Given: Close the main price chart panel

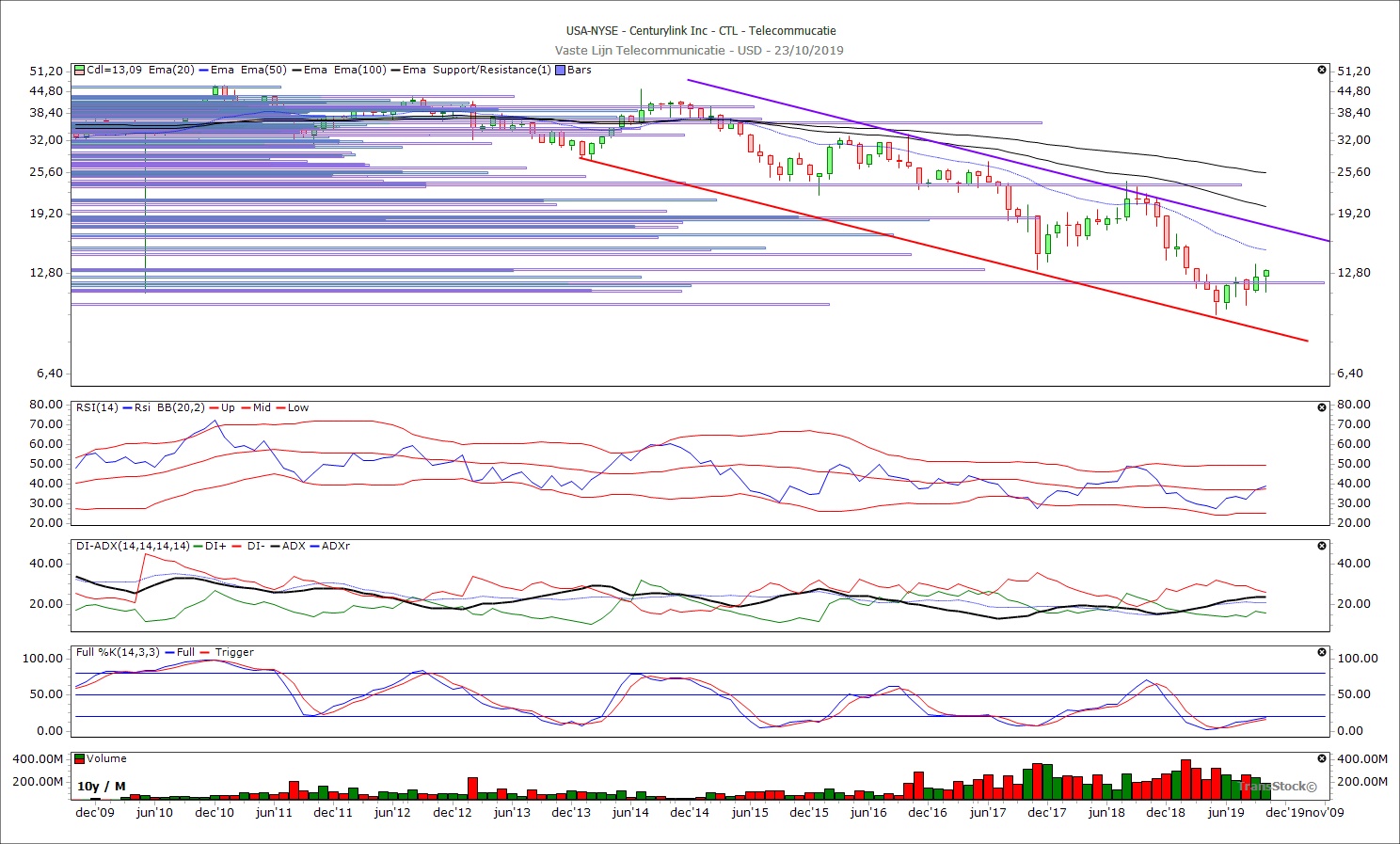Looking at the screenshot, I should 1322,71.
